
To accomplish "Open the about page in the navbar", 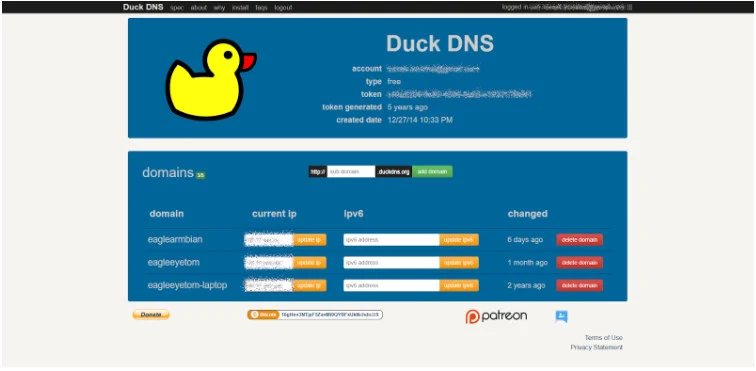I will 198,8.
